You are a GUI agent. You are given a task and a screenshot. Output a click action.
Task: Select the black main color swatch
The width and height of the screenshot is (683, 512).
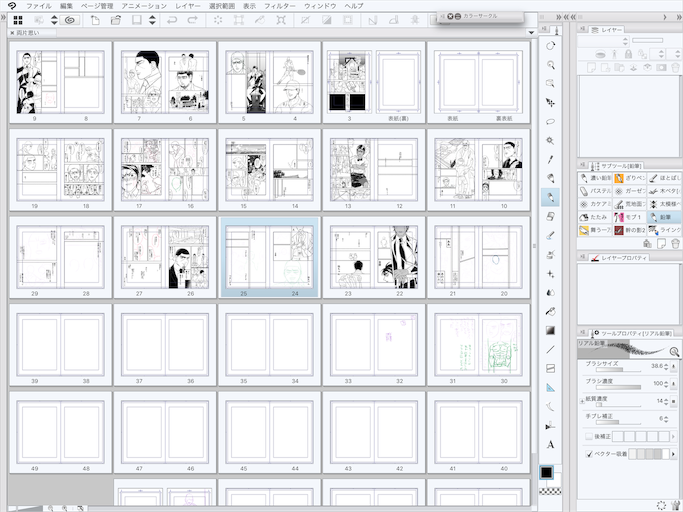pos(546,473)
